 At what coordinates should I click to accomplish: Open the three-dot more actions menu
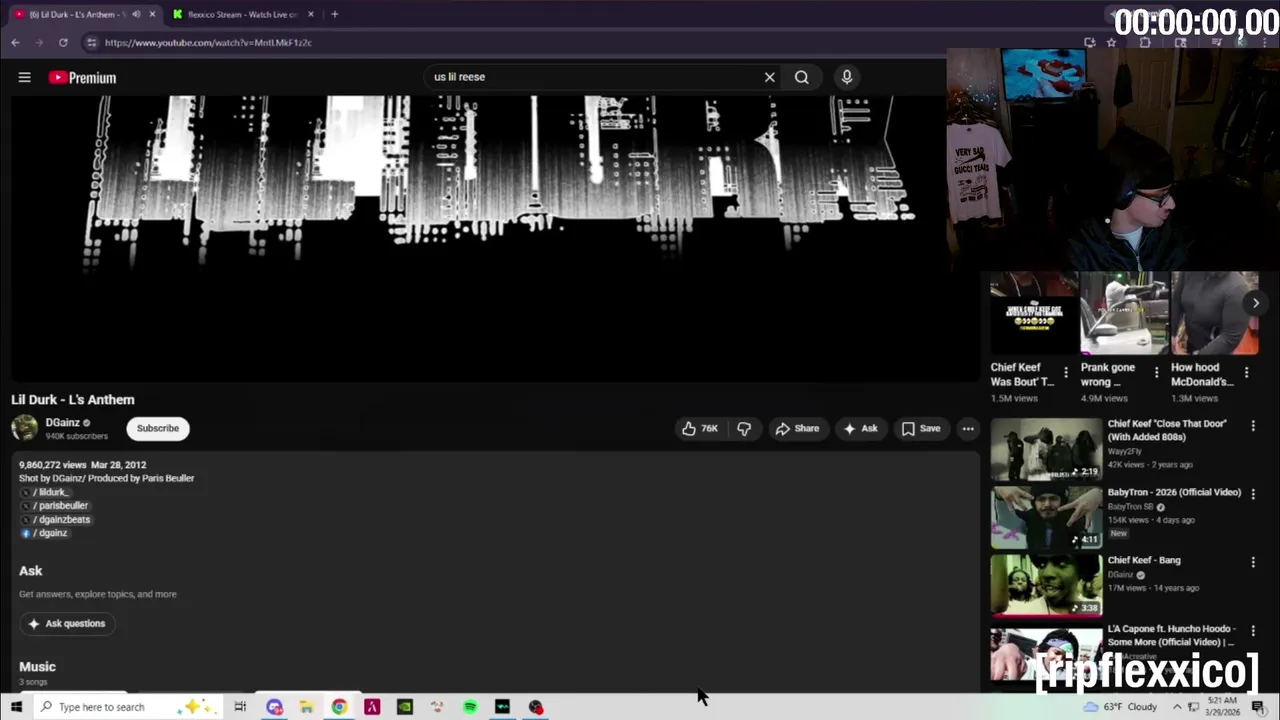pyautogui.click(x=968, y=428)
